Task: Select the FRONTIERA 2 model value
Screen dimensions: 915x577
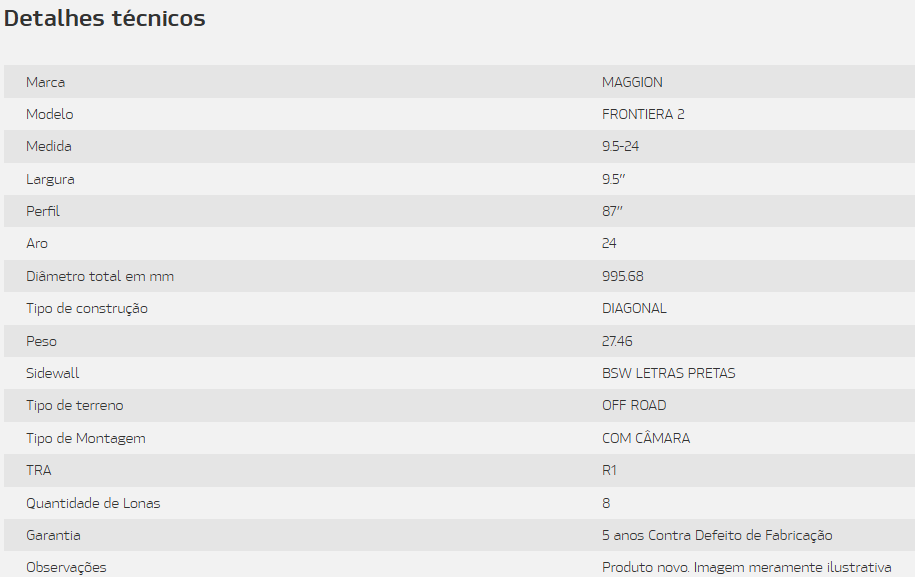Action: (x=643, y=114)
